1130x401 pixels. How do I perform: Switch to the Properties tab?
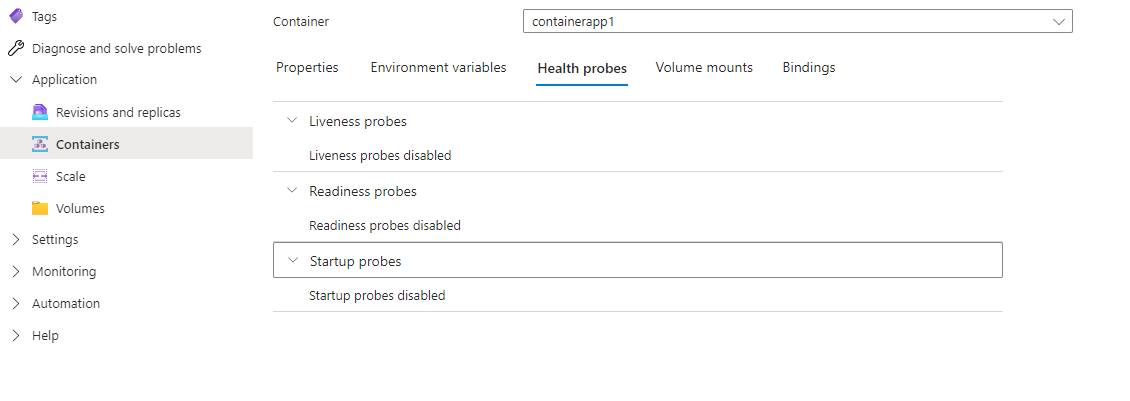pos(307,68)
